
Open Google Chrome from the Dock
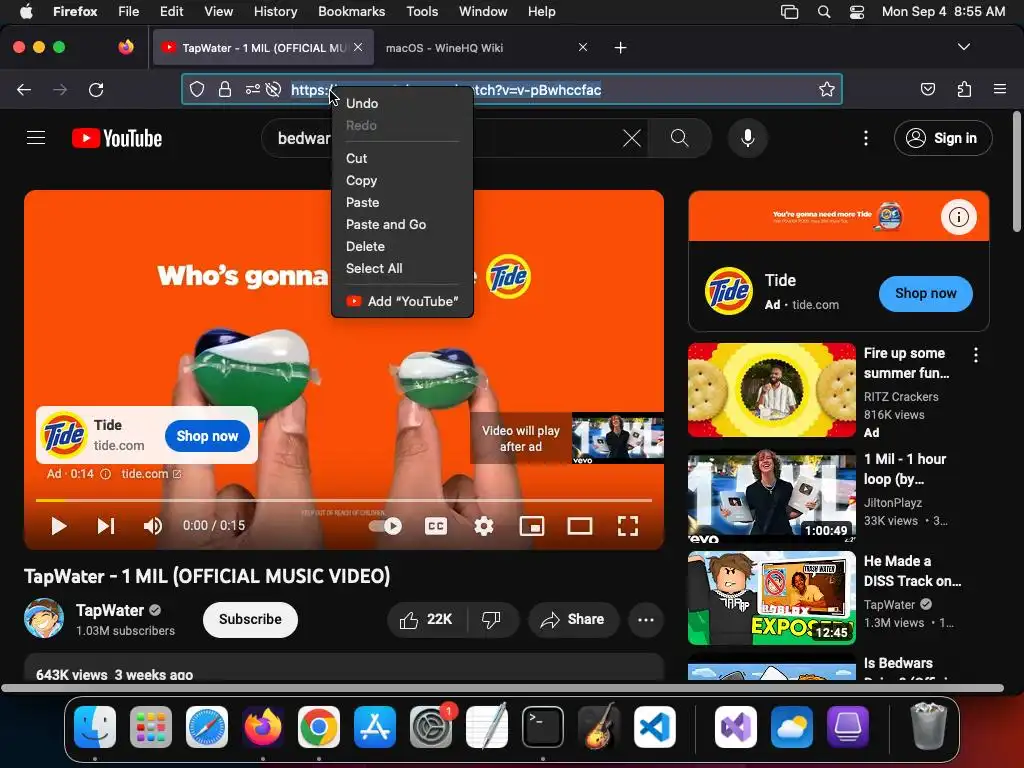click(319, 726)
